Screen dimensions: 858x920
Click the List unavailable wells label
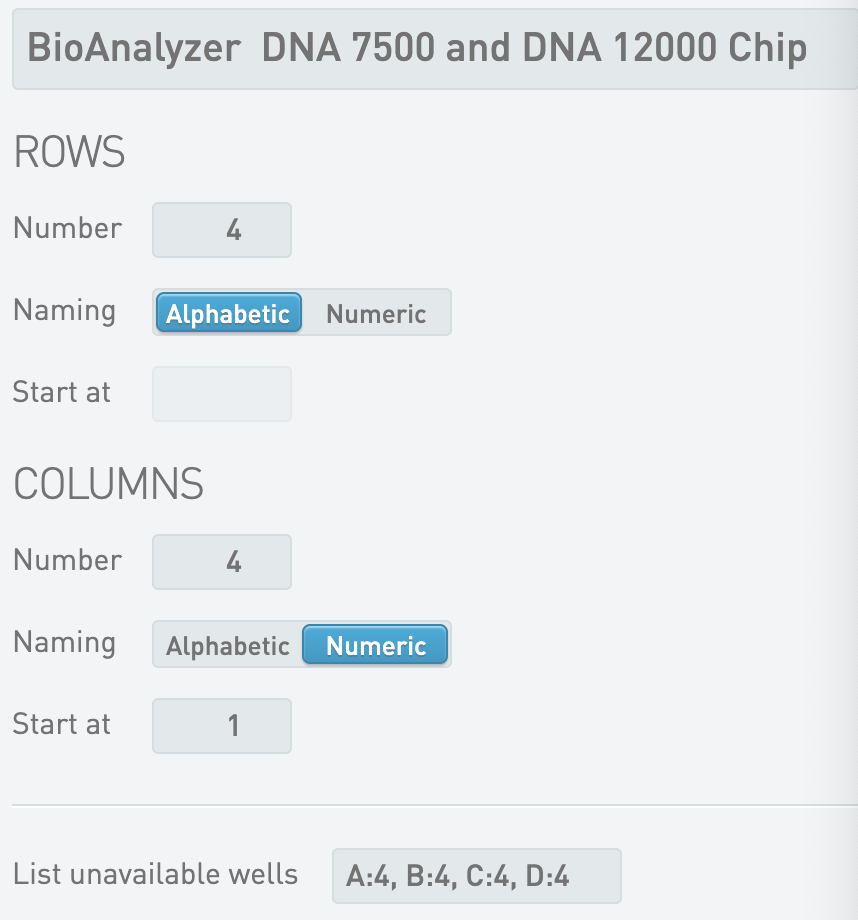pyautogui.click(x=155, y=874)
